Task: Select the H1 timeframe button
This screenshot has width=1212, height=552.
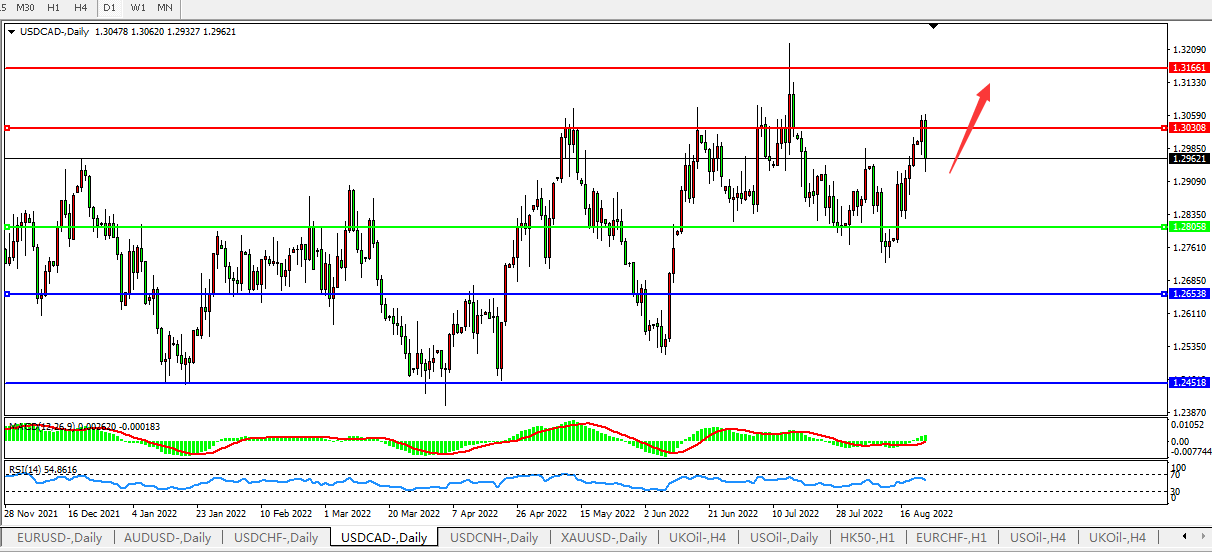Action: coord(54,7)
